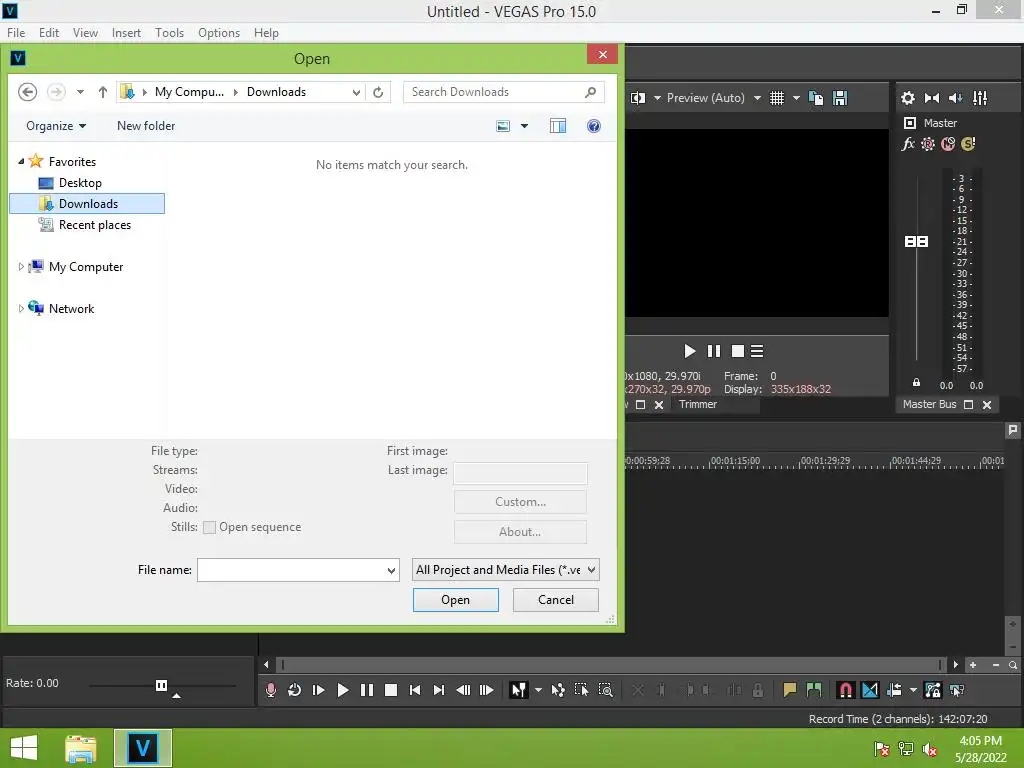Select the Normal Edit tool
The image size is (1024, 768).
[519, 690]
